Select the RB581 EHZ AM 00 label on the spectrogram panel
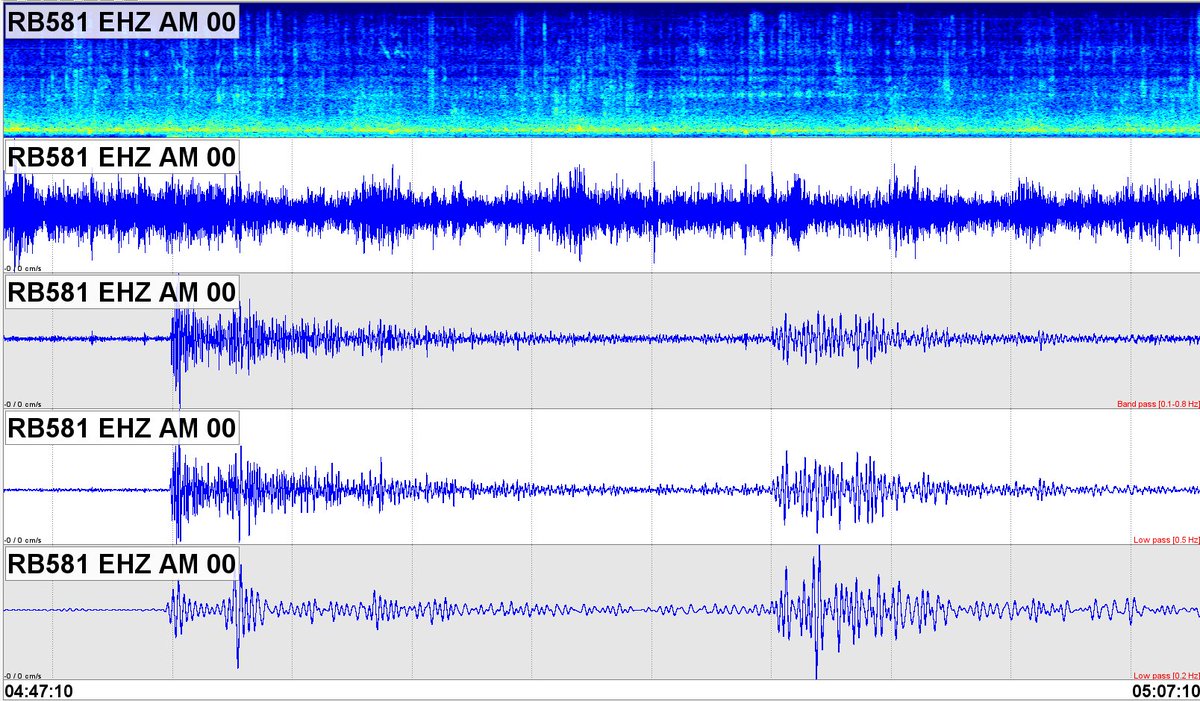1200x701 pixels. pos(123,22)
